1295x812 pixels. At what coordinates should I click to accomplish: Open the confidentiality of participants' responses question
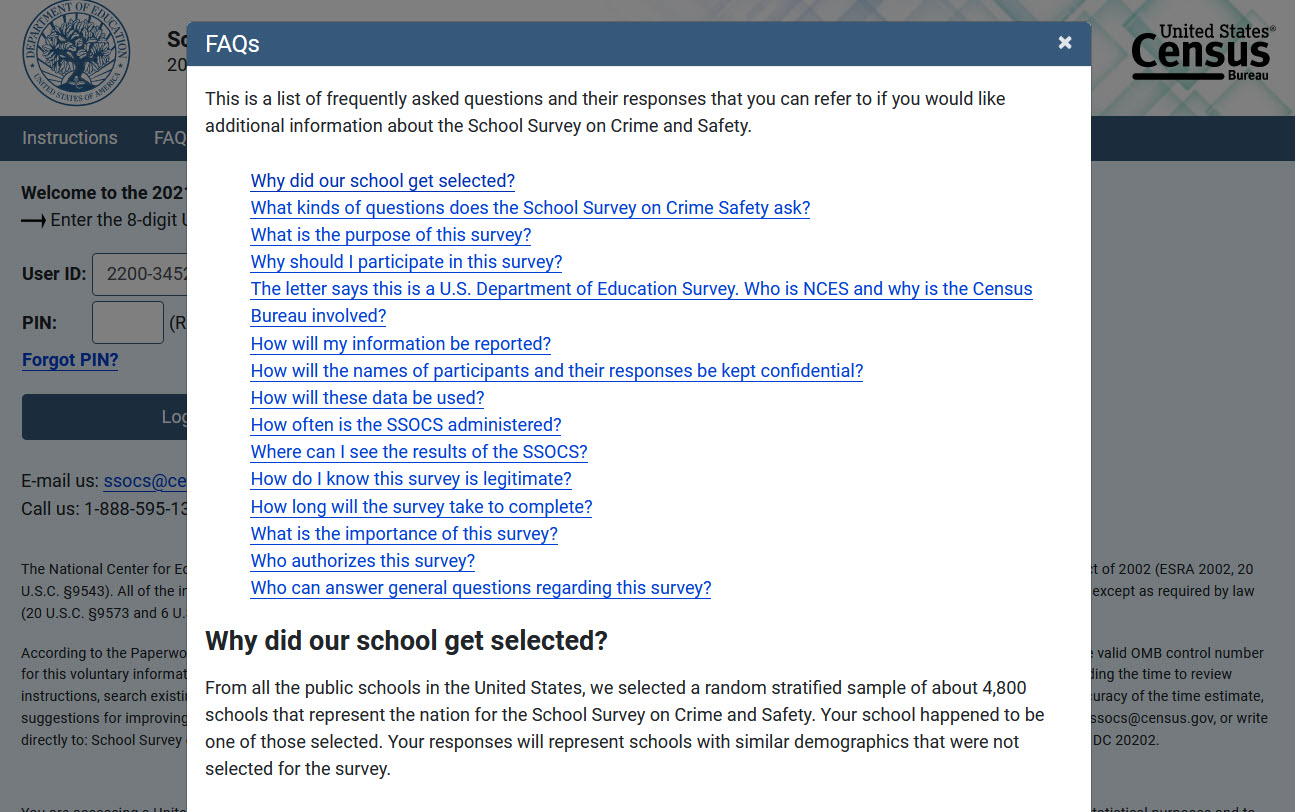coord(556,371)
